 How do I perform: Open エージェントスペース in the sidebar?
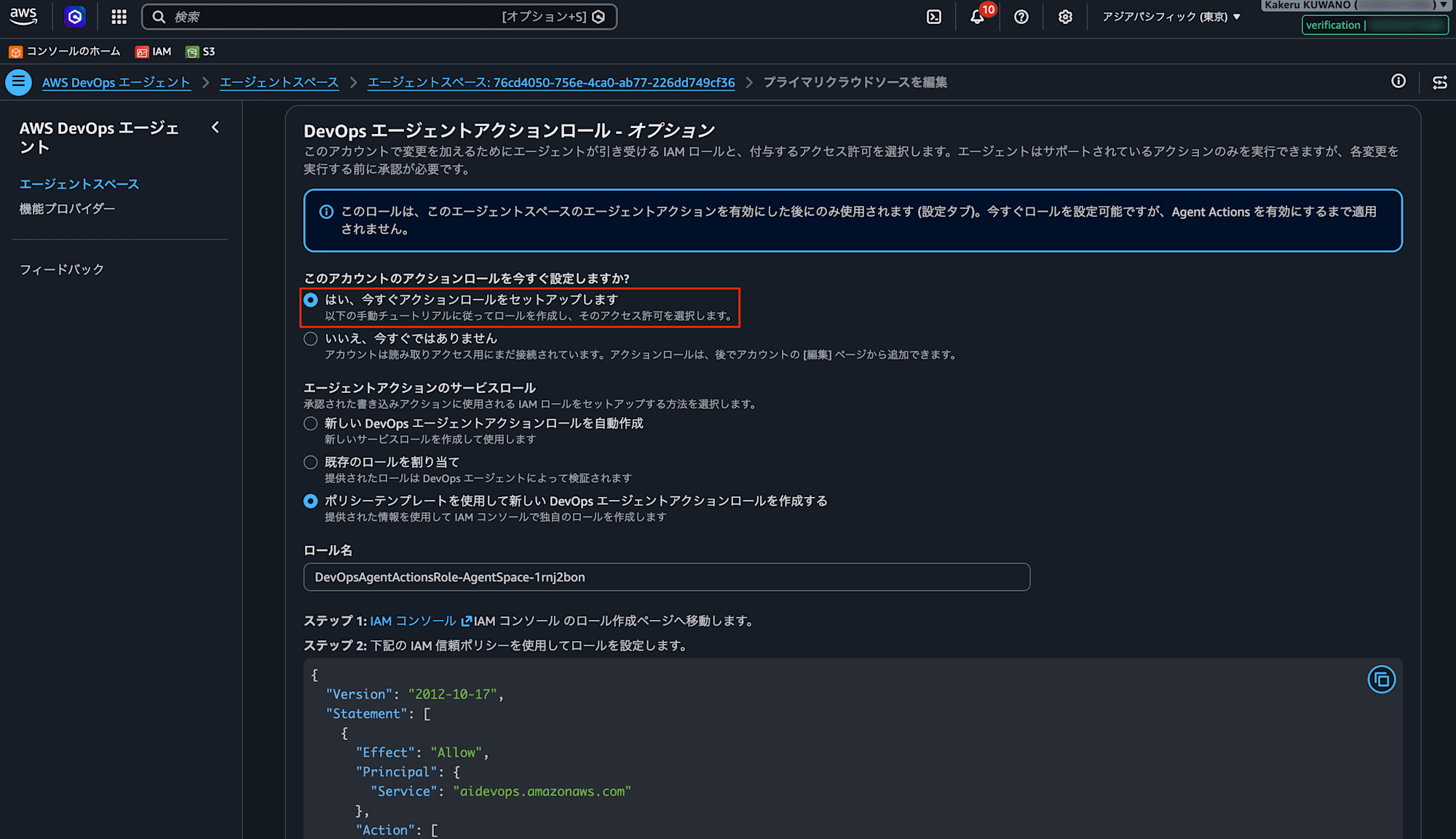click(79, 184)
